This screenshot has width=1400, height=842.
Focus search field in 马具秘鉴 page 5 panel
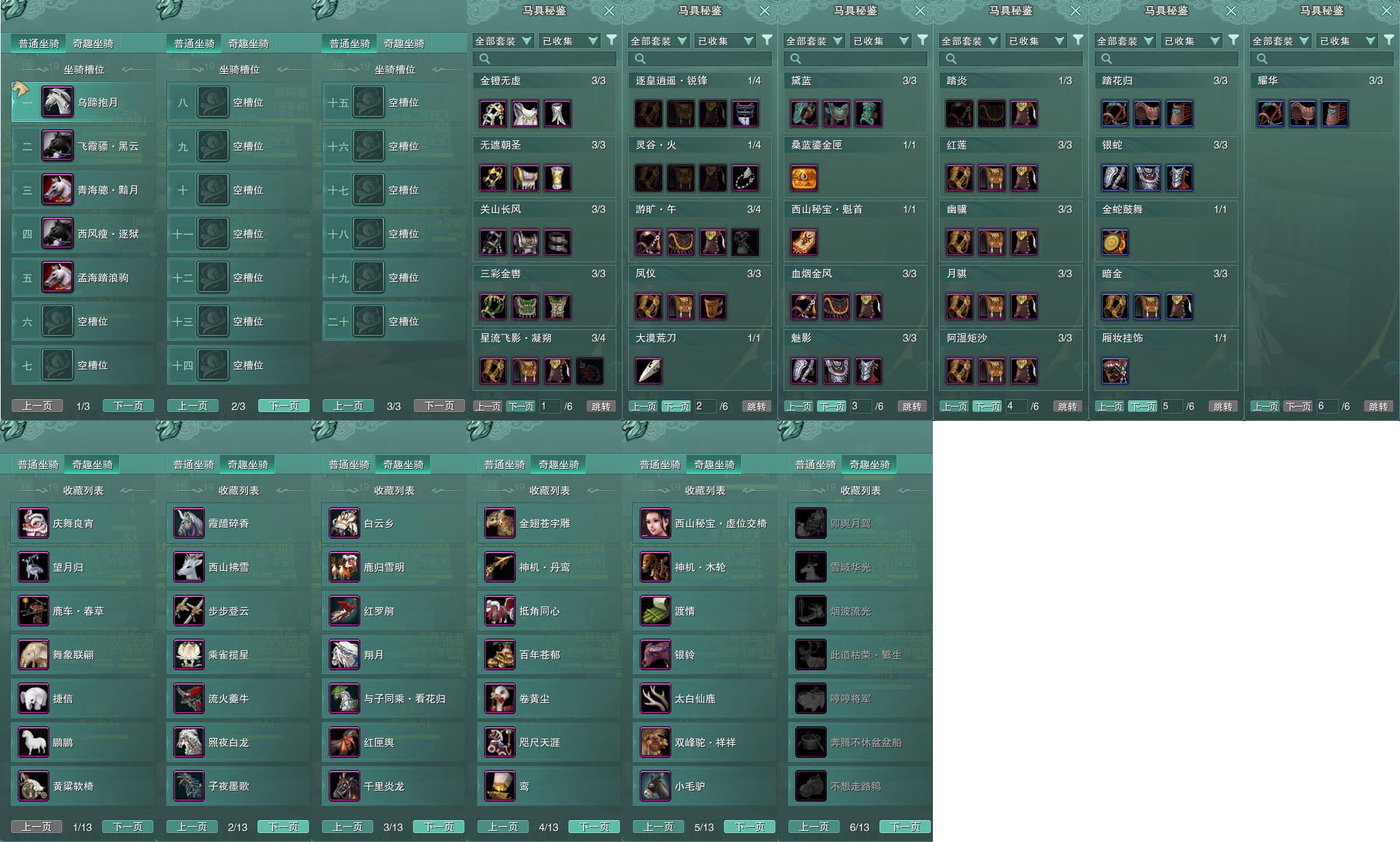pos(1166,59)
